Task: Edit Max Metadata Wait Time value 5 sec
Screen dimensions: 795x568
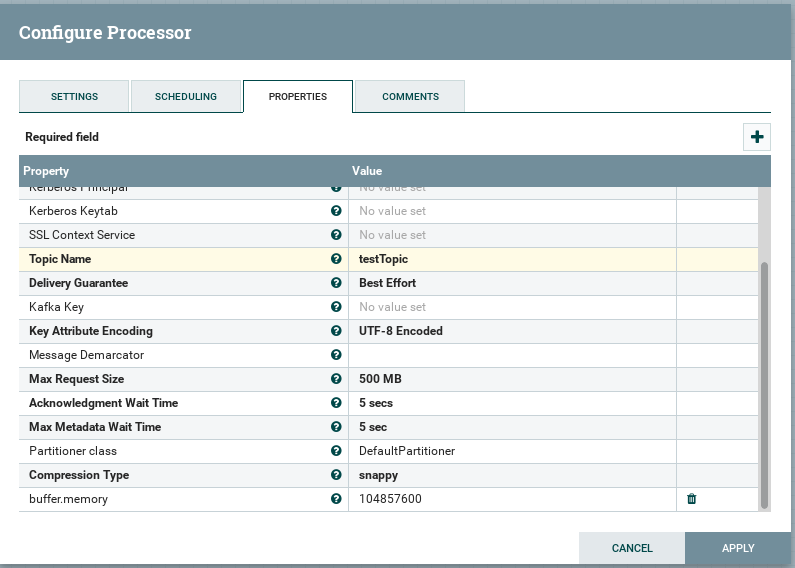Action: click(x=512, y=427)
